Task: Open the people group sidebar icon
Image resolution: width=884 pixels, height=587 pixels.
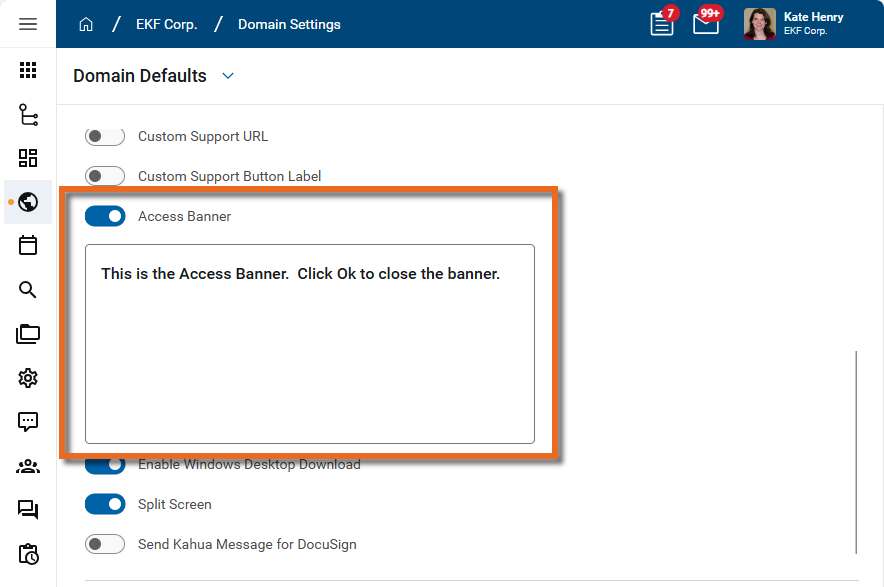Action: coord(28,466)
